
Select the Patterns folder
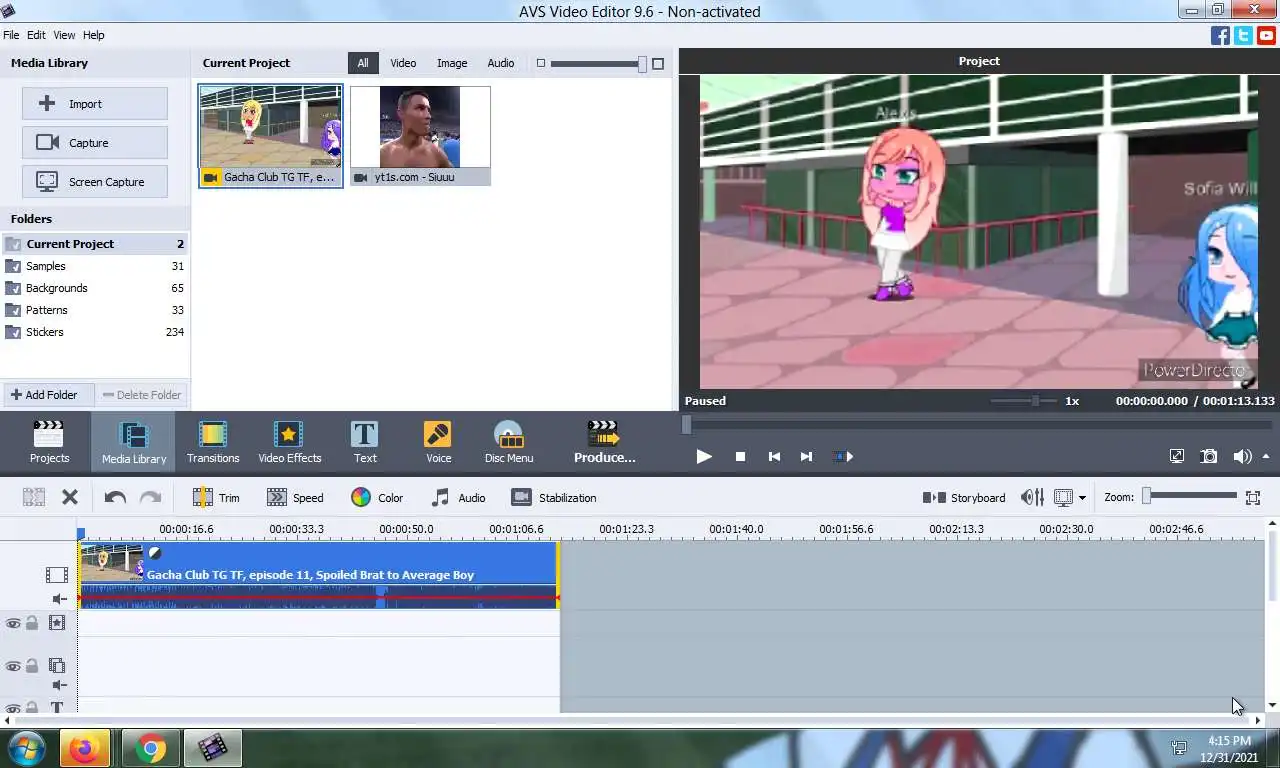point(95,310)
